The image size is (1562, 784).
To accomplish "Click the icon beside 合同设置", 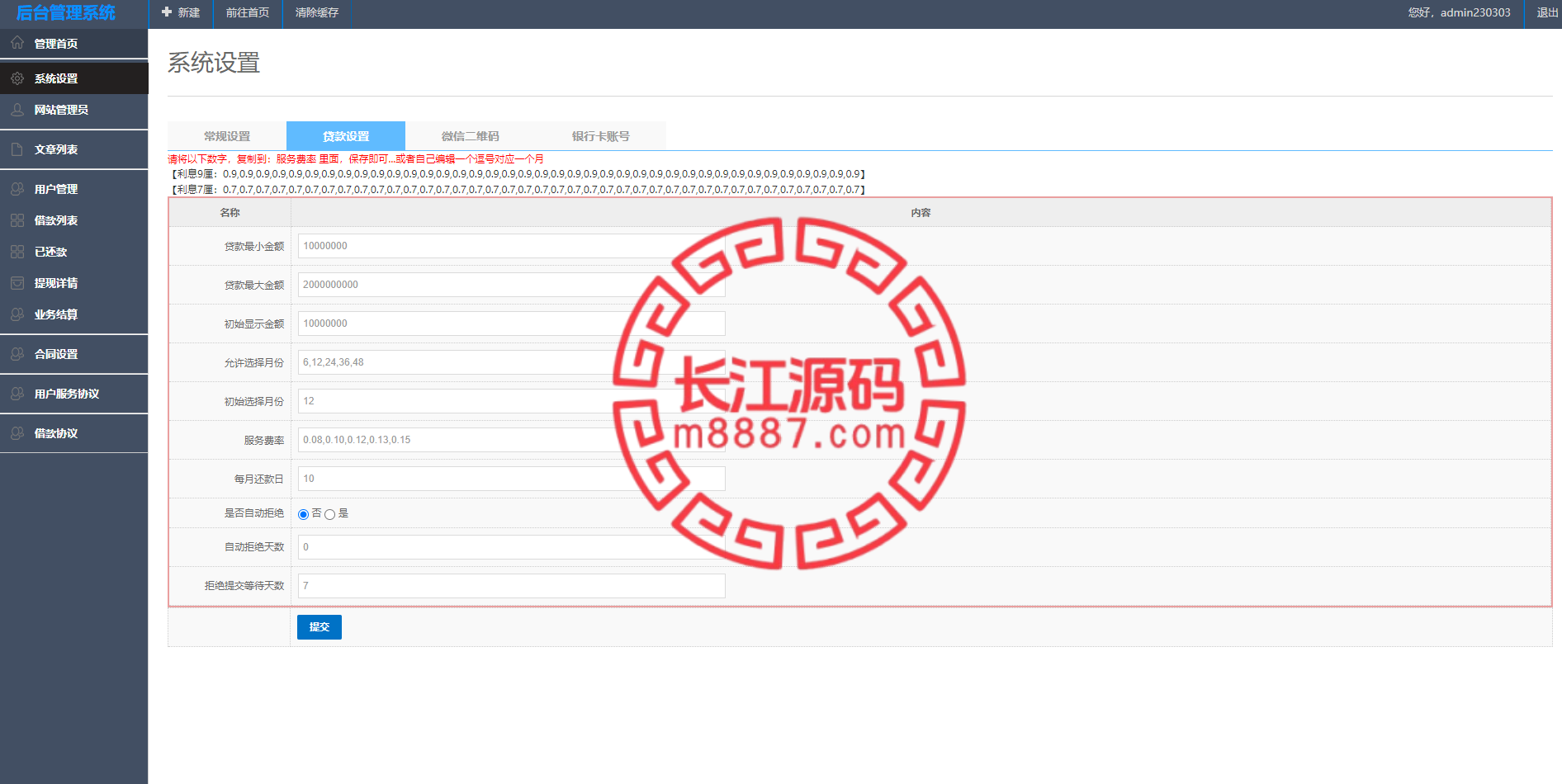I will pos(17,354).
